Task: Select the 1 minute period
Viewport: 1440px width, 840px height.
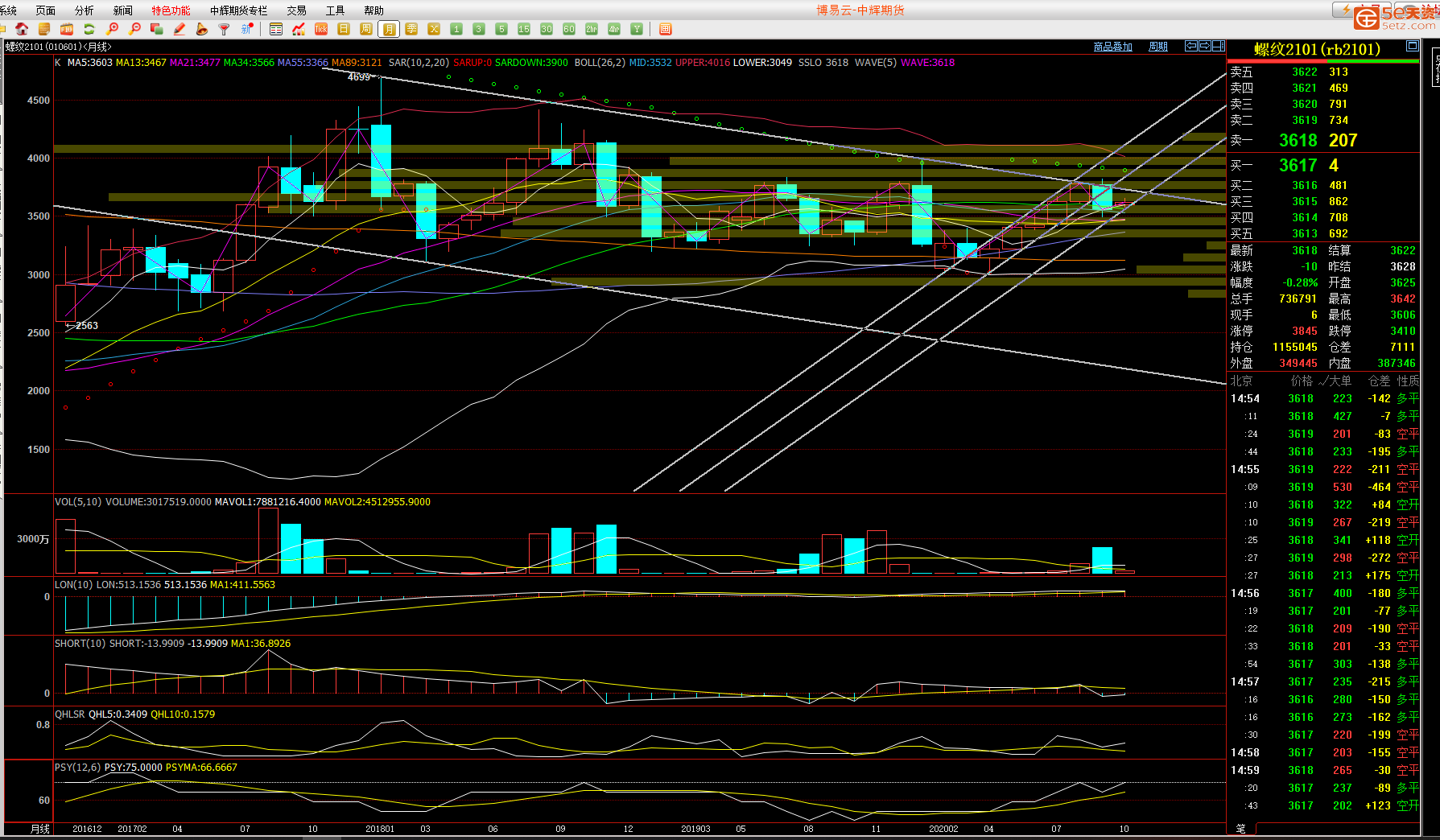Action: click(456, 29)
